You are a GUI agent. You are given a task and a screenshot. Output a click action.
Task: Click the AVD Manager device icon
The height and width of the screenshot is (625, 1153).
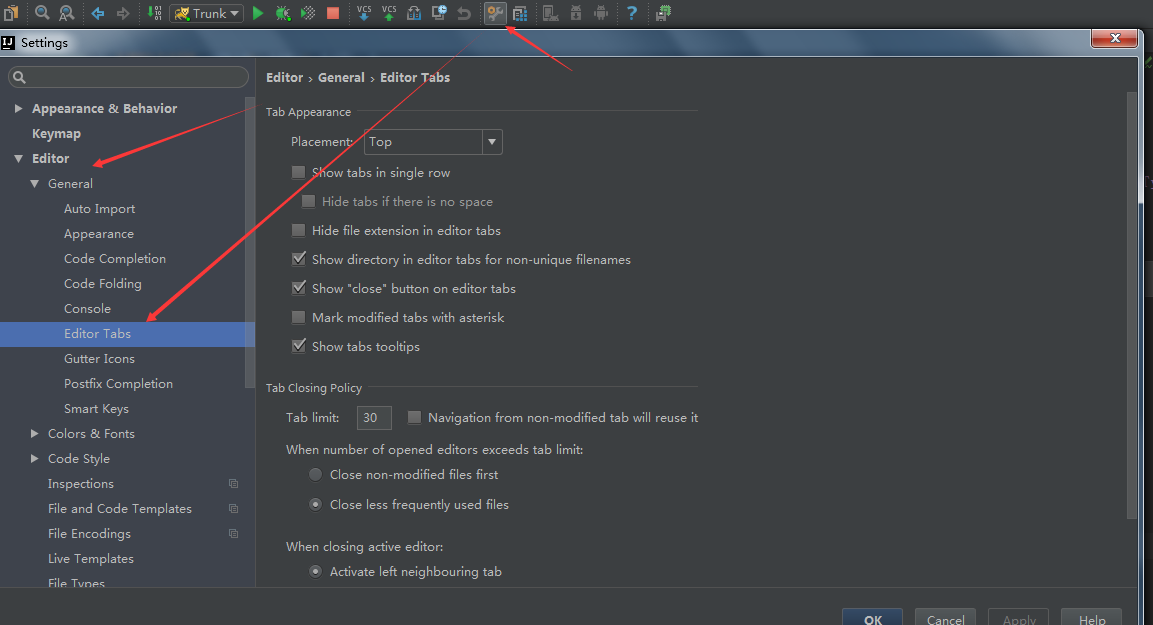(x=550, y=13)
